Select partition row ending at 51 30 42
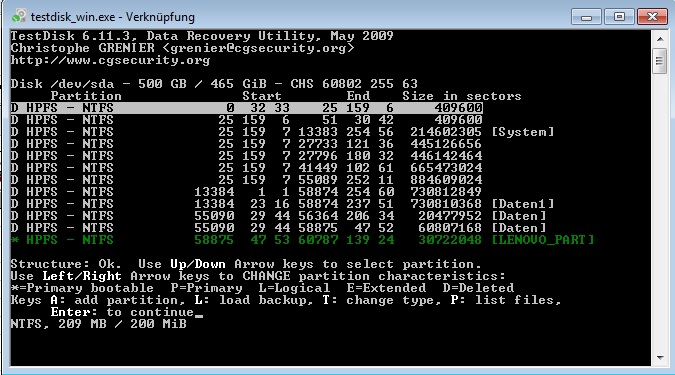Image resolution: width=675 pixels, height=375 pixels. click(x=247, y=120)
